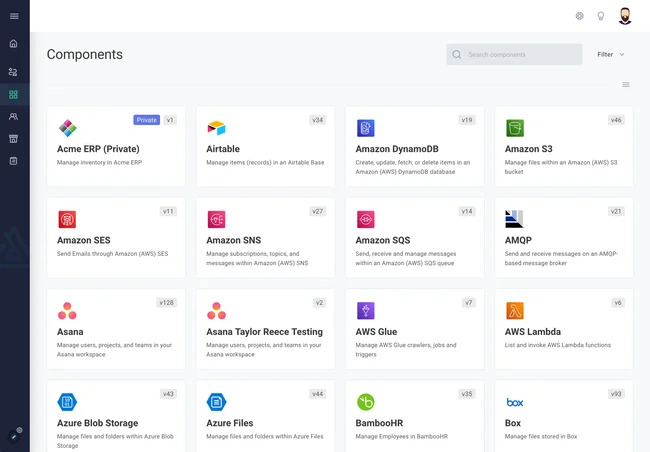Open the Asana Taylor Reece Testing title
The image size is (650, 452).
[x=264, y=332]
